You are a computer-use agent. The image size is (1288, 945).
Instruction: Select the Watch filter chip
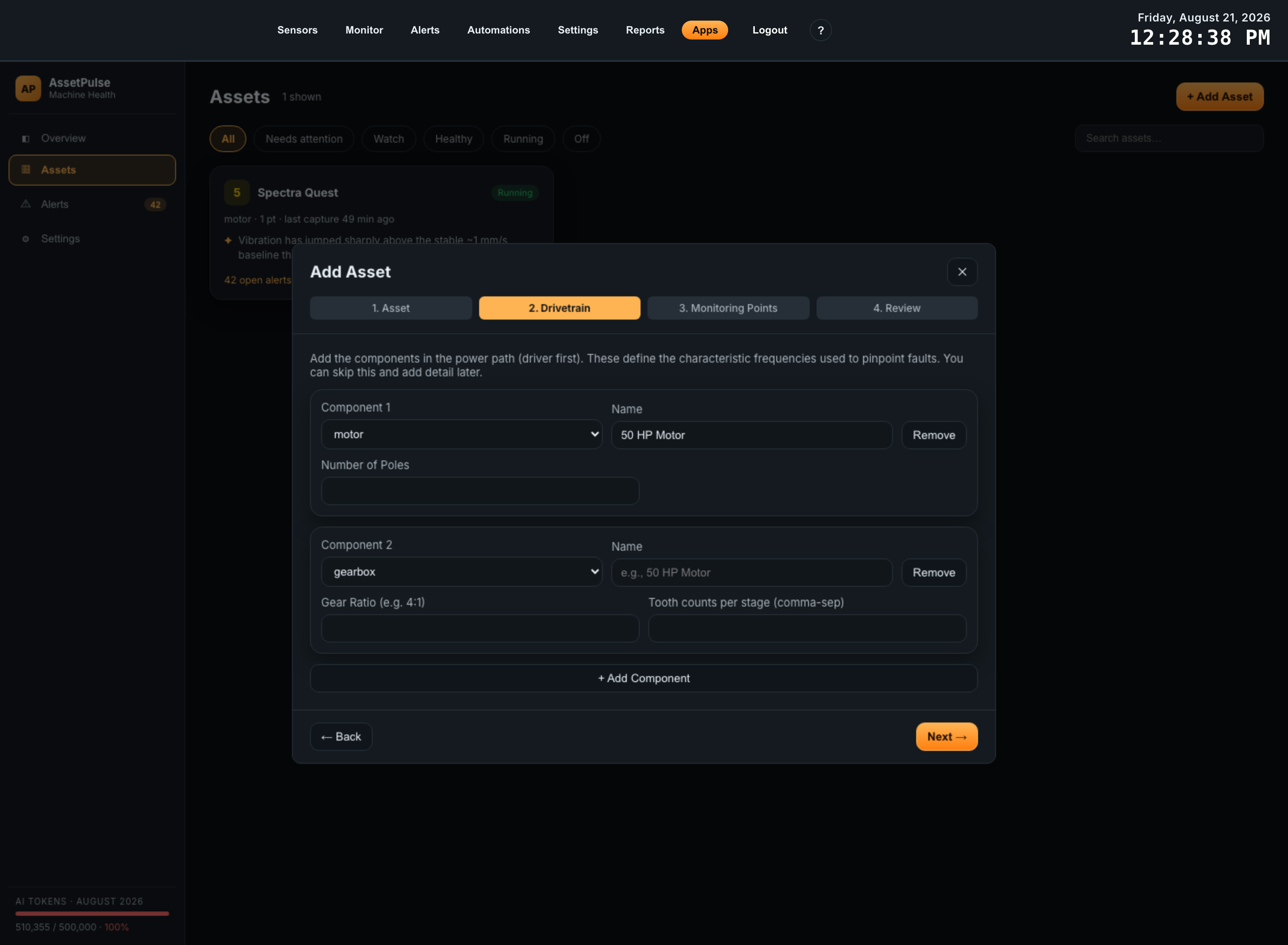pos(388,139)
